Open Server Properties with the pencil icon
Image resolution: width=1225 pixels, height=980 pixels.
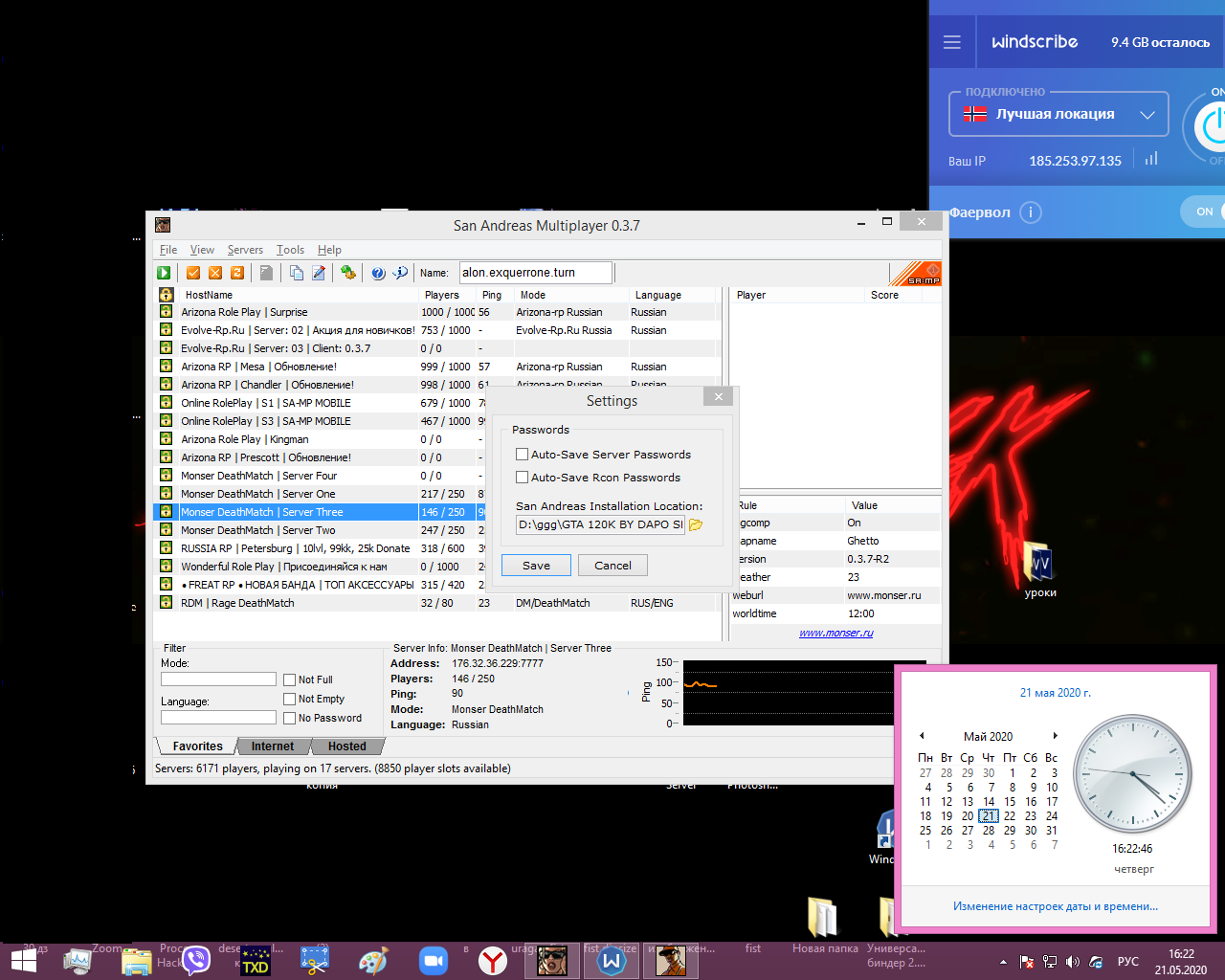(319, 273)
